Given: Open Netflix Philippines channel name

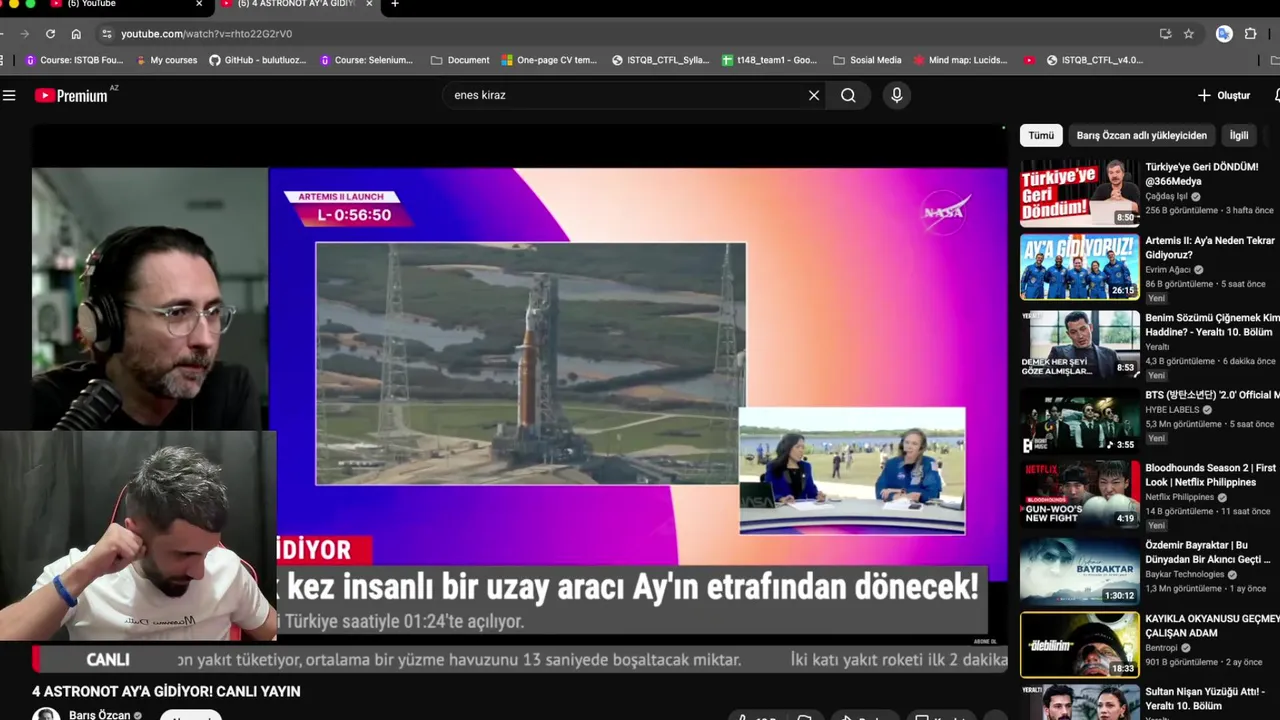Looking at the screenshot, I should click(1180, 497).
